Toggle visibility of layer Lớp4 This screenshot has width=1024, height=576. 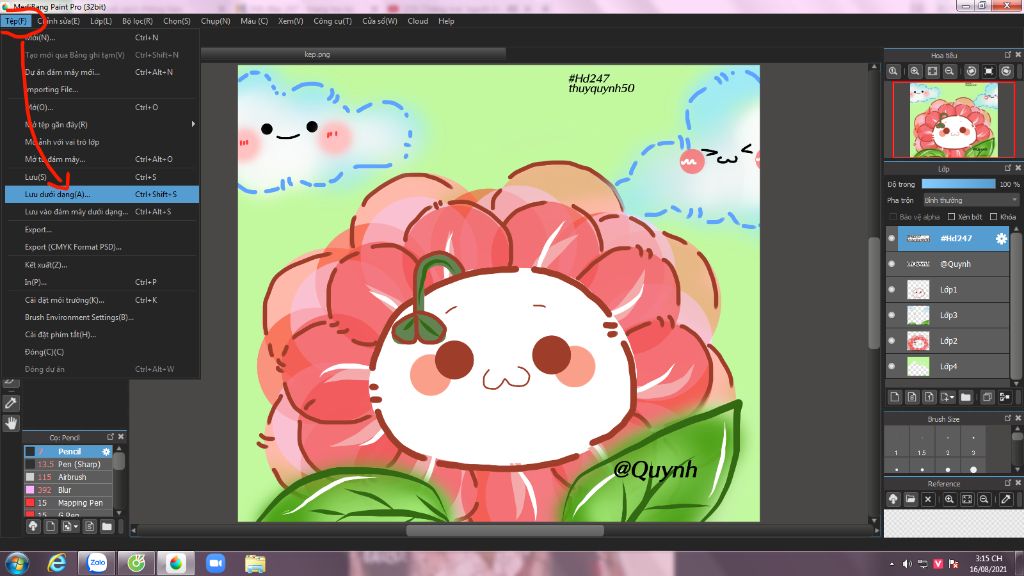coord(891,366)
